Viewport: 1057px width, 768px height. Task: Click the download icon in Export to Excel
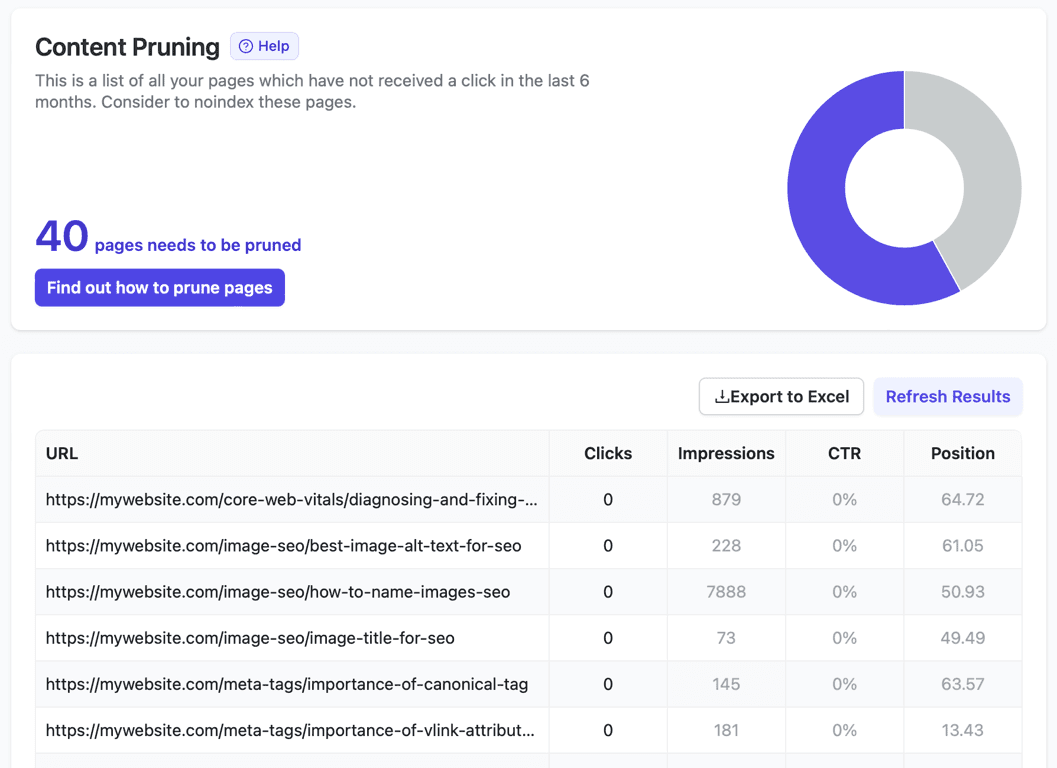(721, 396)
